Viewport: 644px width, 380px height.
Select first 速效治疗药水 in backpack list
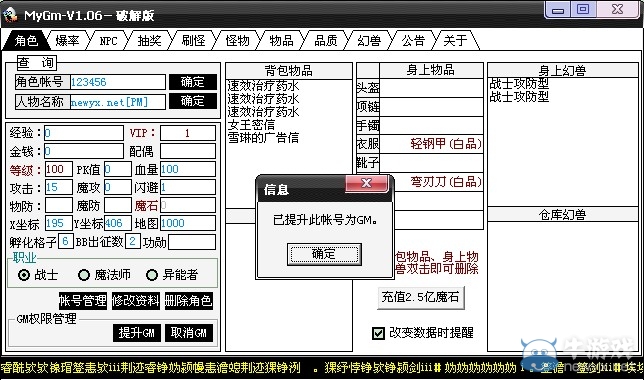point(264,86)
